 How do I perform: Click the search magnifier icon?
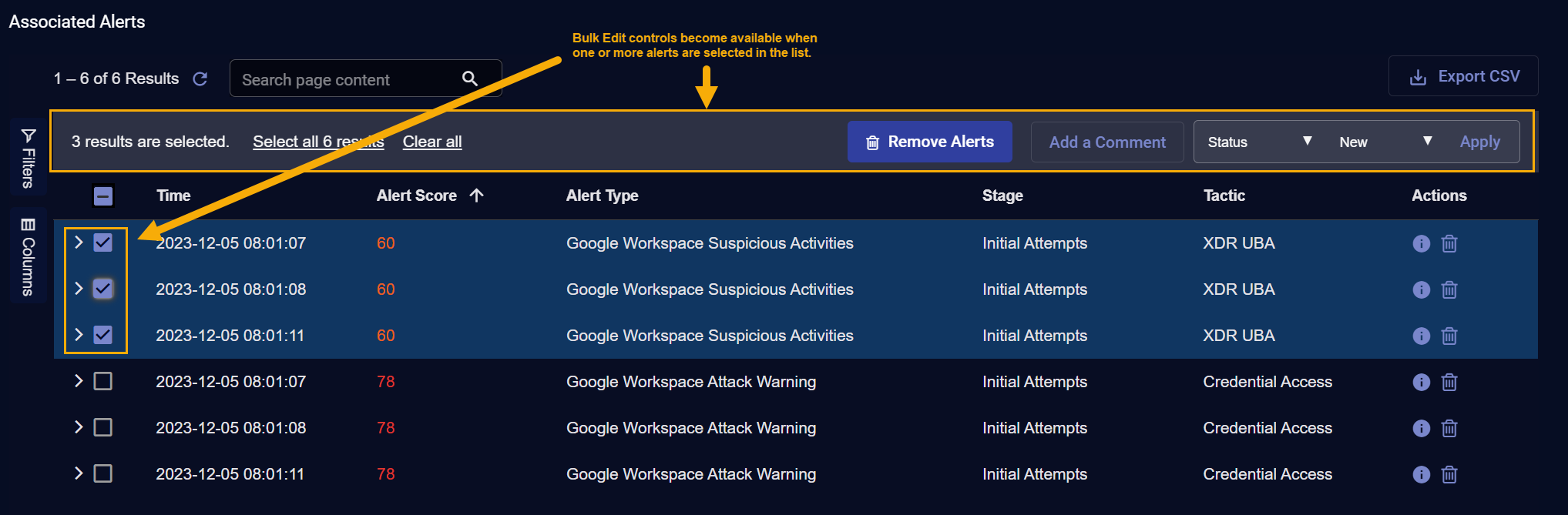click(469, 79)
